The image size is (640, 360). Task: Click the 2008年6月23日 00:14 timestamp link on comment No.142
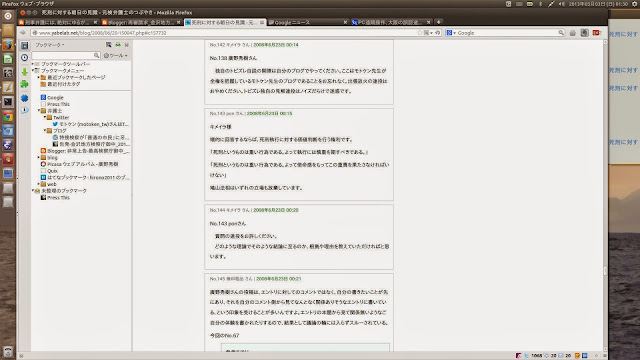click(276, 45)
